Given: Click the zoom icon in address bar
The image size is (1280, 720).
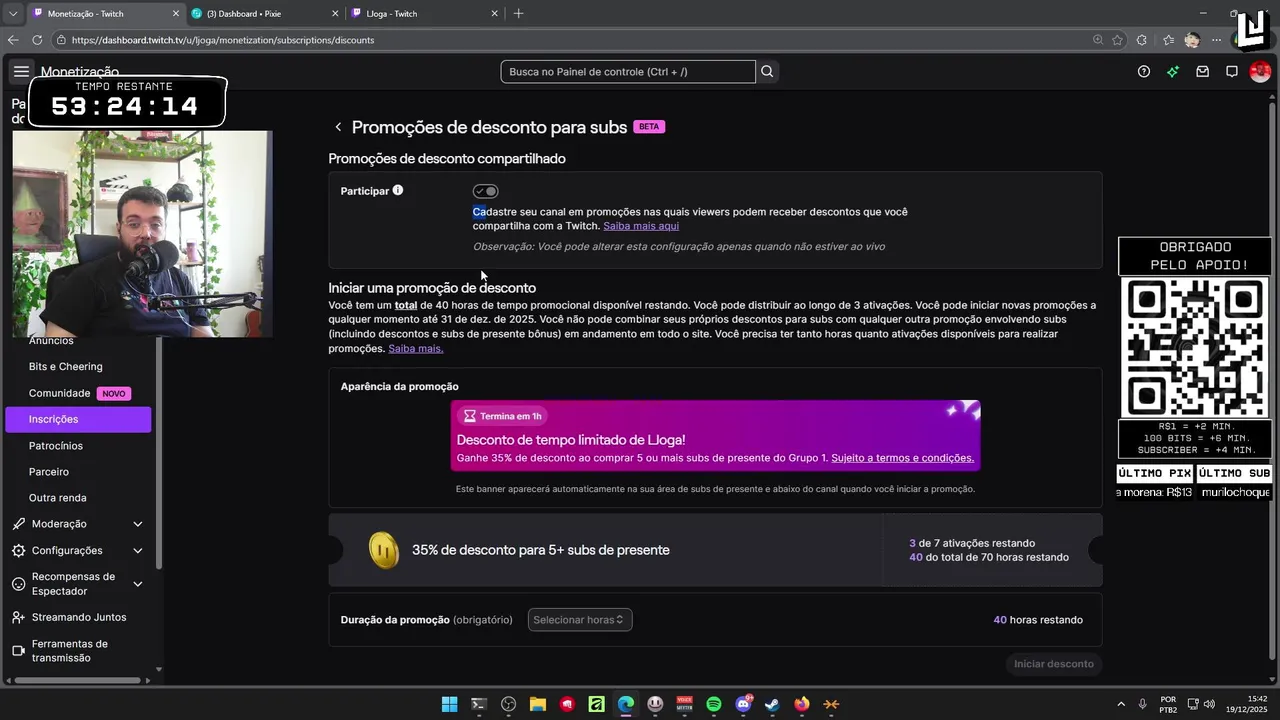Looking at the screenshot, I should click(x=1098, y=40).
